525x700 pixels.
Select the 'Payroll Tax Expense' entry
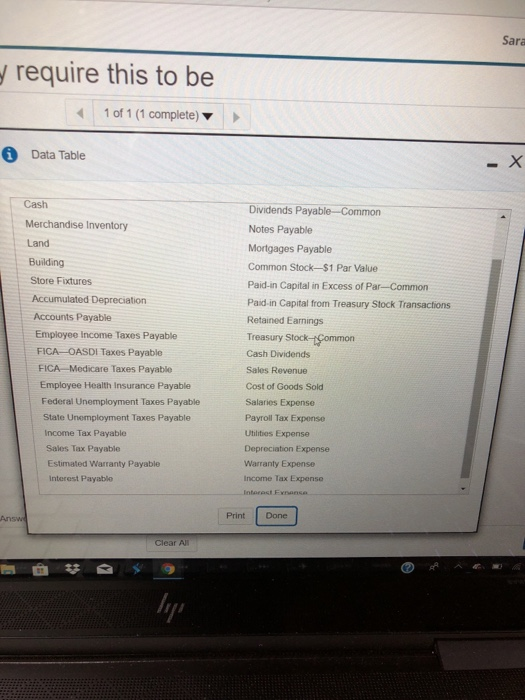point(285,418)
